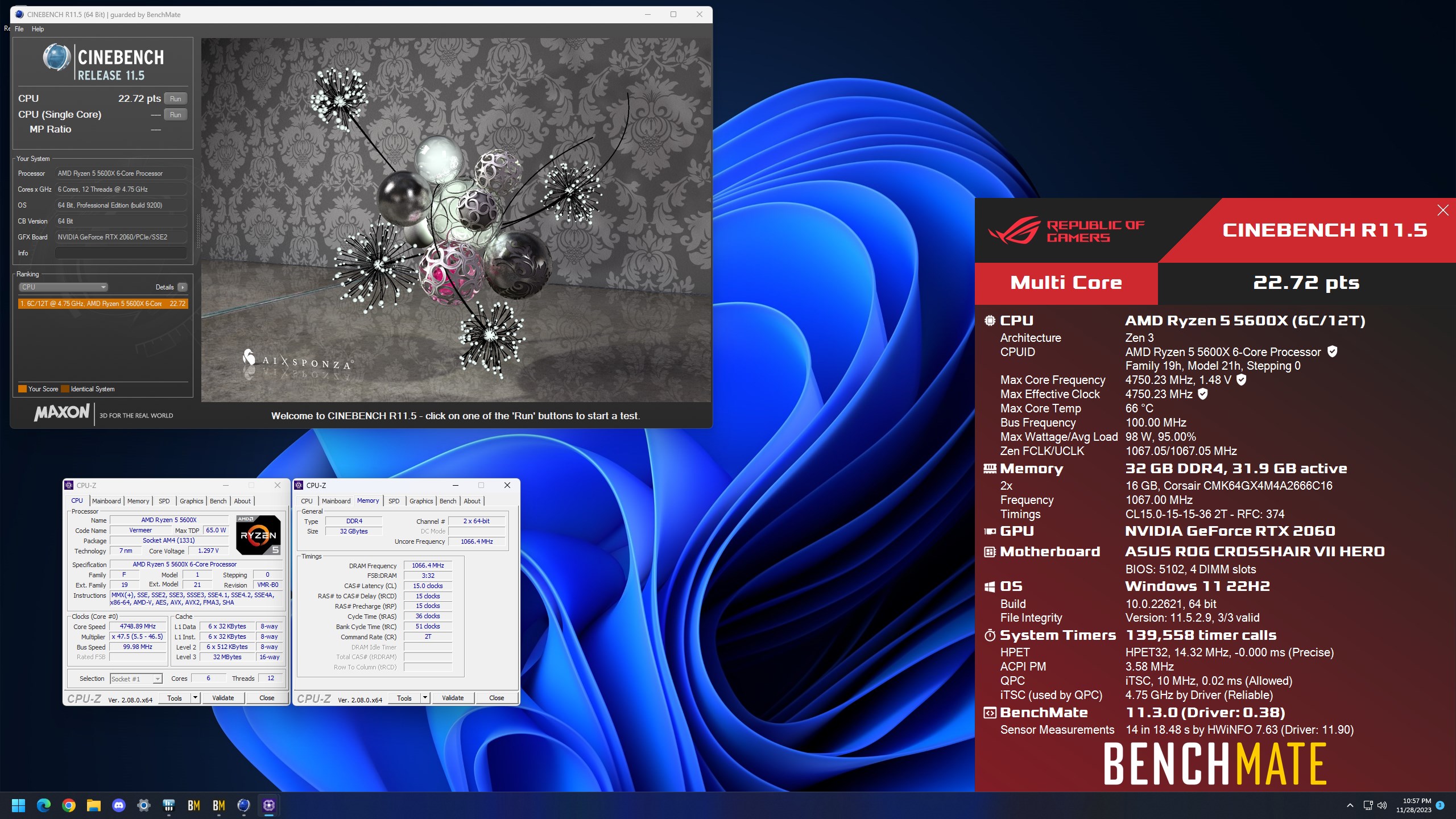The width and height of the screenshot is (1456, 819).
Task: Click the Motherboard section icon in BenchMate panel
Action: tap(990, 552)
